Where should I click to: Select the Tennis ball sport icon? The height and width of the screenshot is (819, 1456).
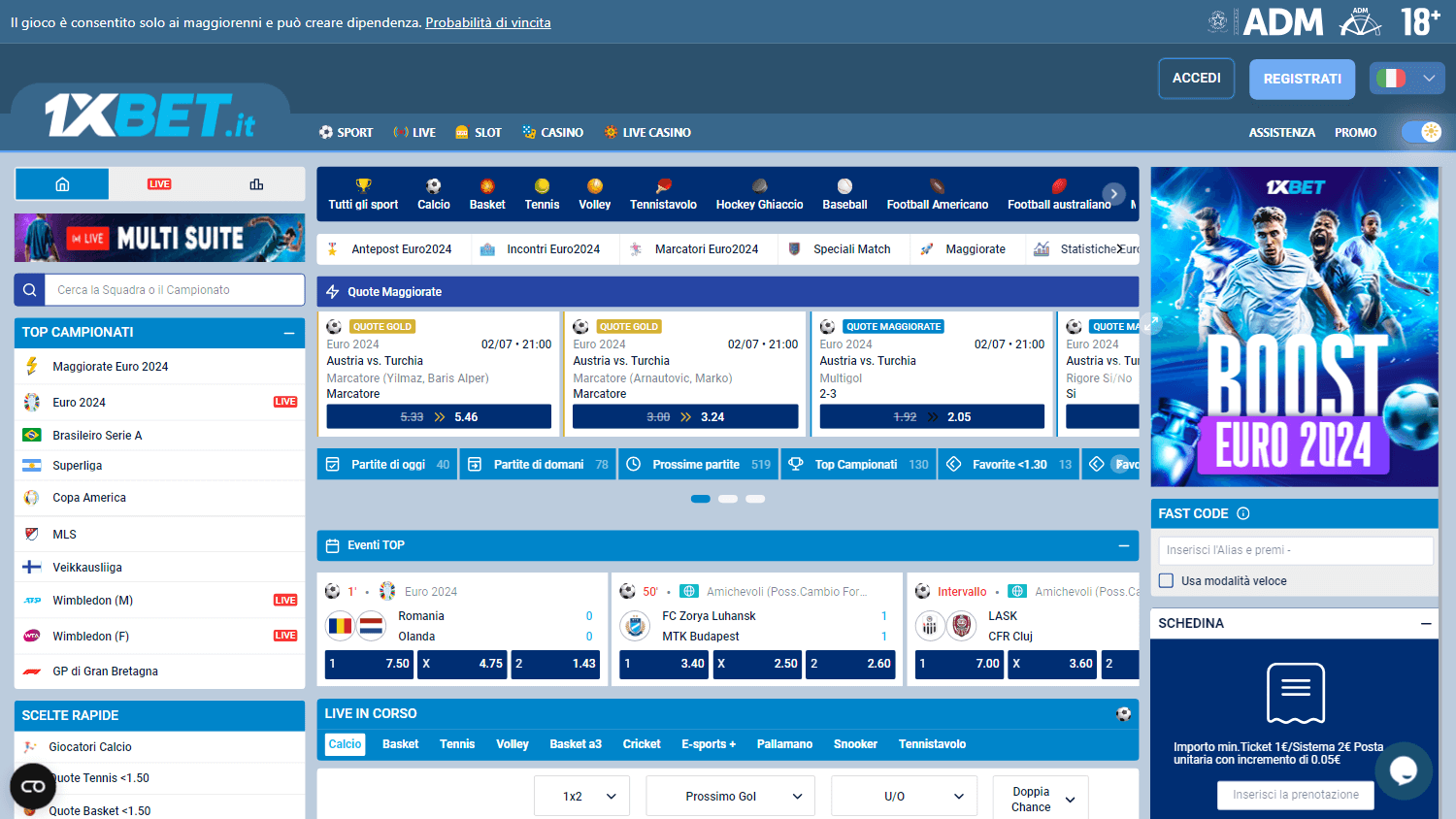tap(542, 185)
